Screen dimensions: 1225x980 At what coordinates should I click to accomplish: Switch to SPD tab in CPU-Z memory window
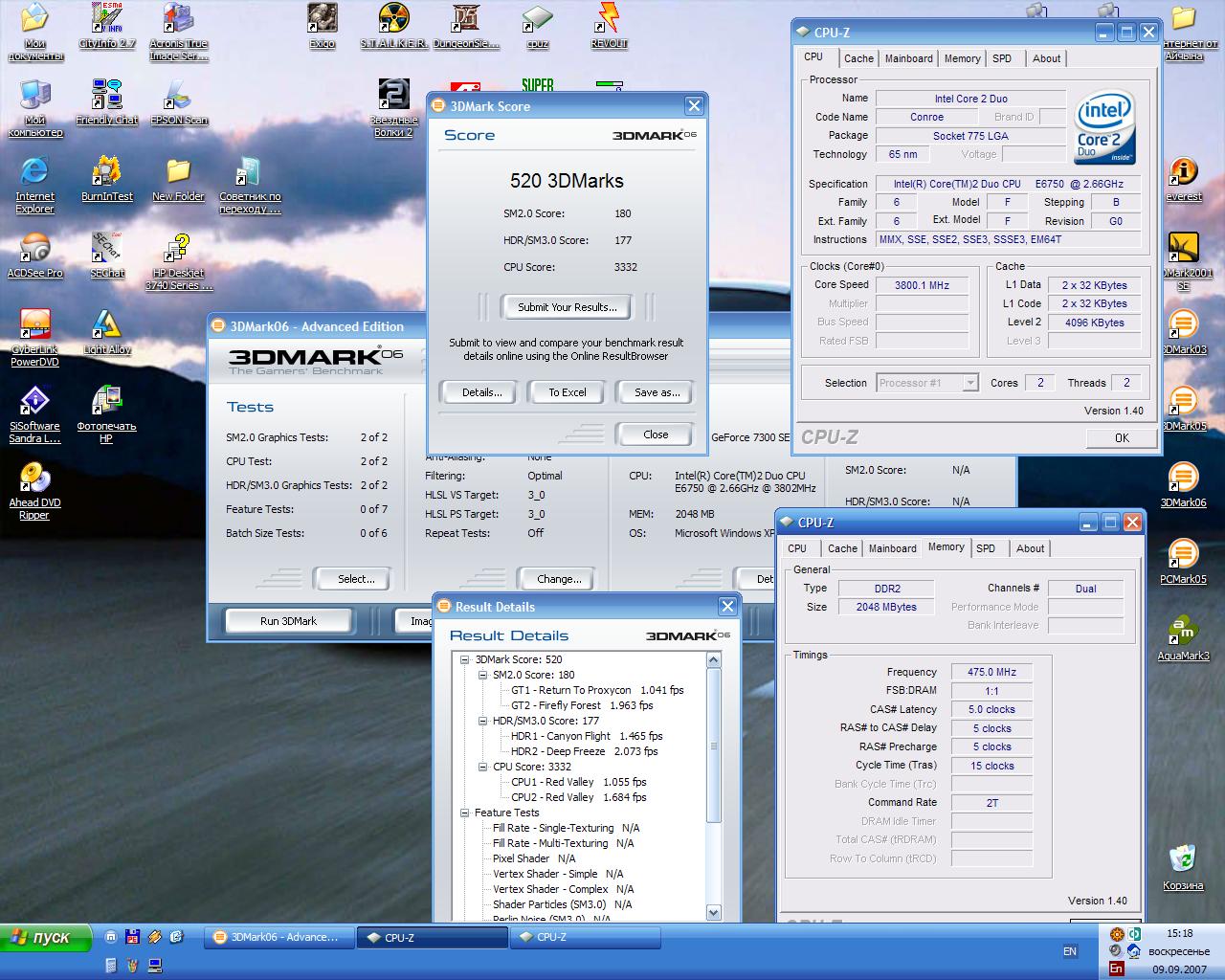pos(986,548)
